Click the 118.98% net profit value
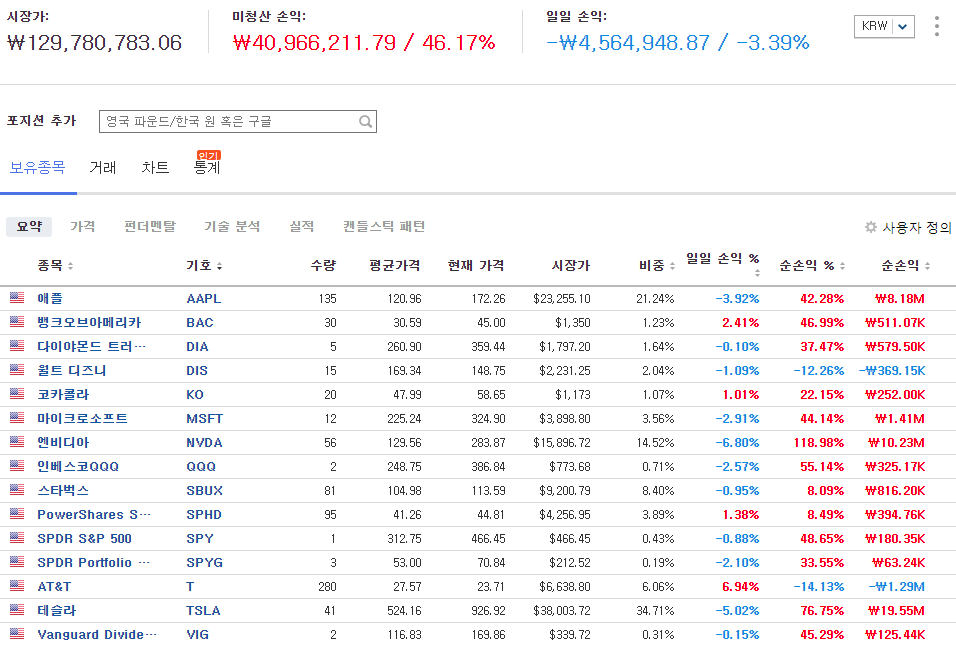This screenshot has height=648, width=956. pos(819,443)
